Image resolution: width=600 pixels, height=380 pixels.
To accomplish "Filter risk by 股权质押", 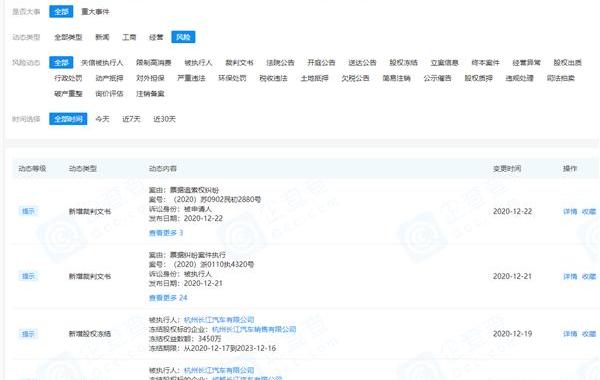I will point(478,78).
